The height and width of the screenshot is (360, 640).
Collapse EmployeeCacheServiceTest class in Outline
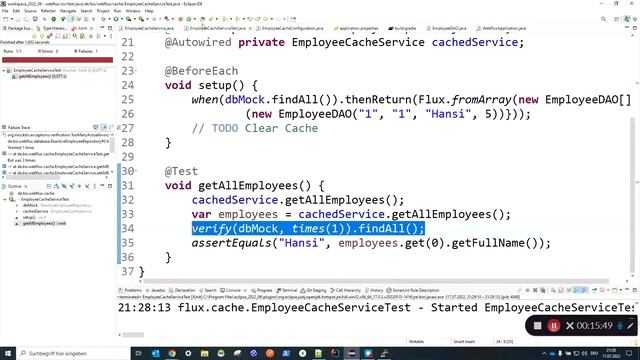[x=5, y=199]
